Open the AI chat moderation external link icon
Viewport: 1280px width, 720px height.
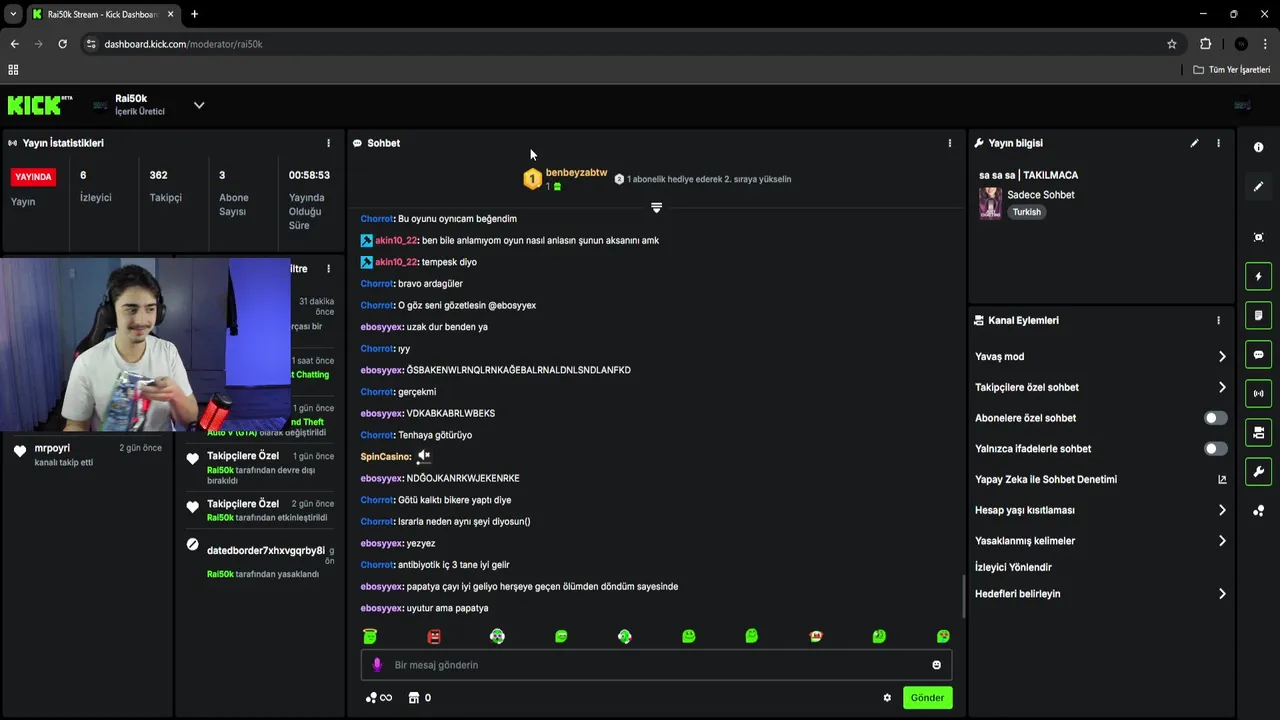click(1222, 480)
